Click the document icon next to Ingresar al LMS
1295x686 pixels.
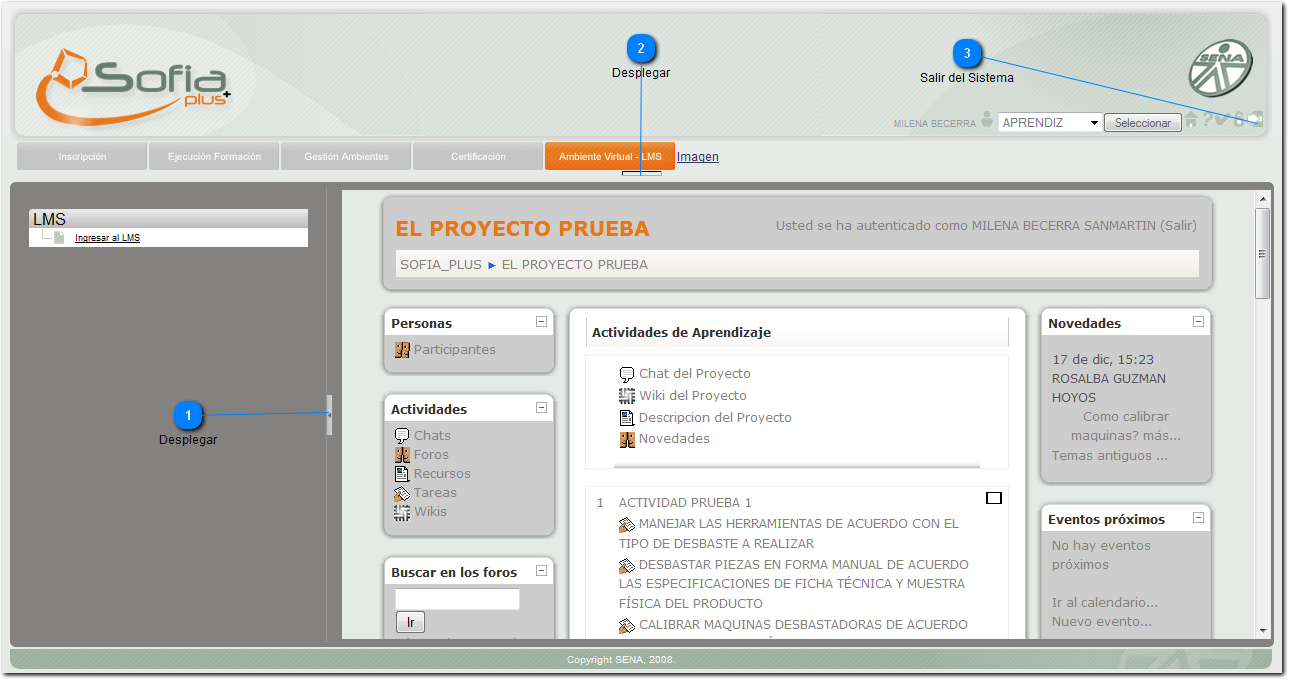(58, 238)
